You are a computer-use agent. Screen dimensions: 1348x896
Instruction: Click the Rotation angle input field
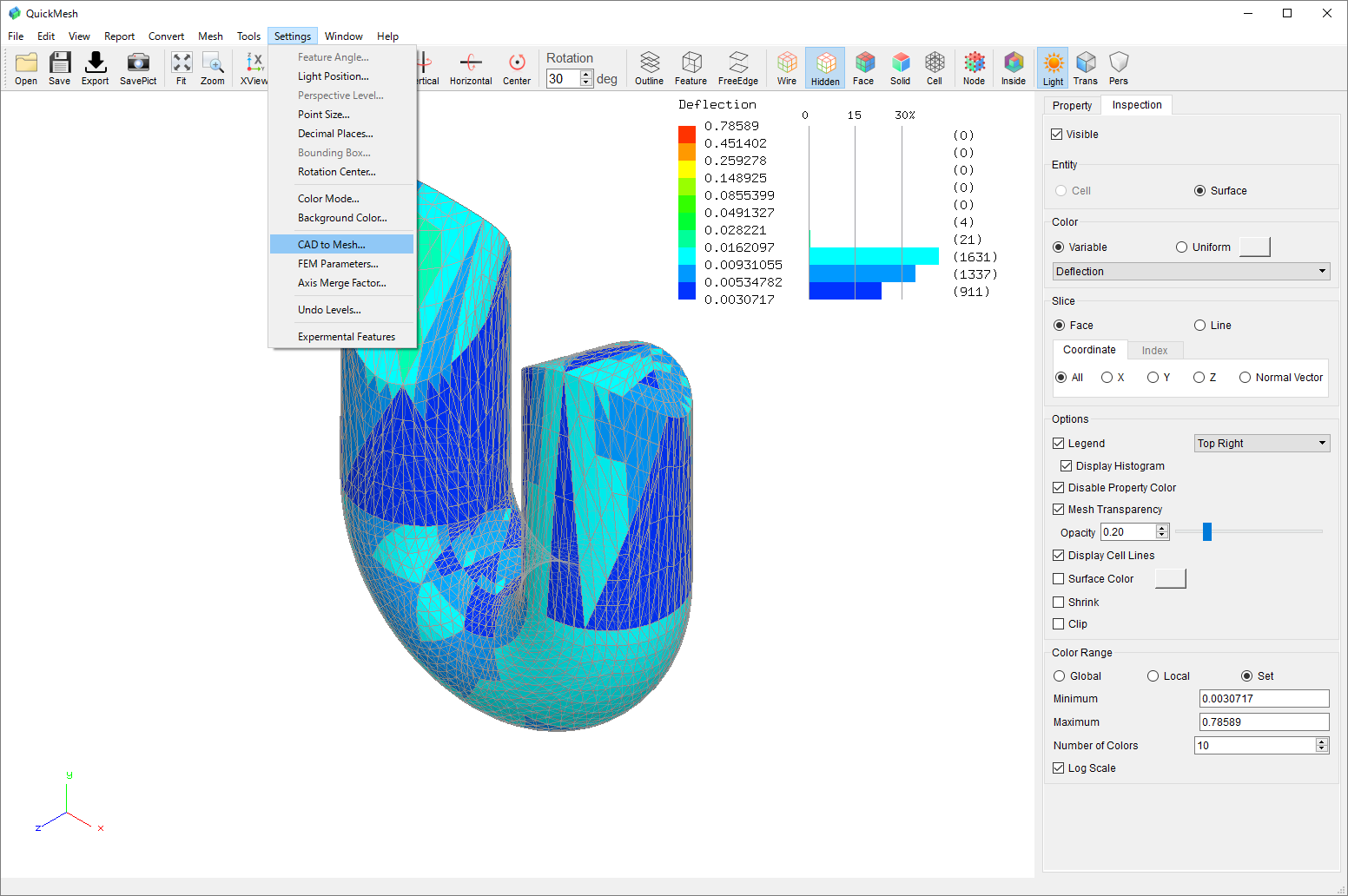pyautogui.click(x=563, y=79)
